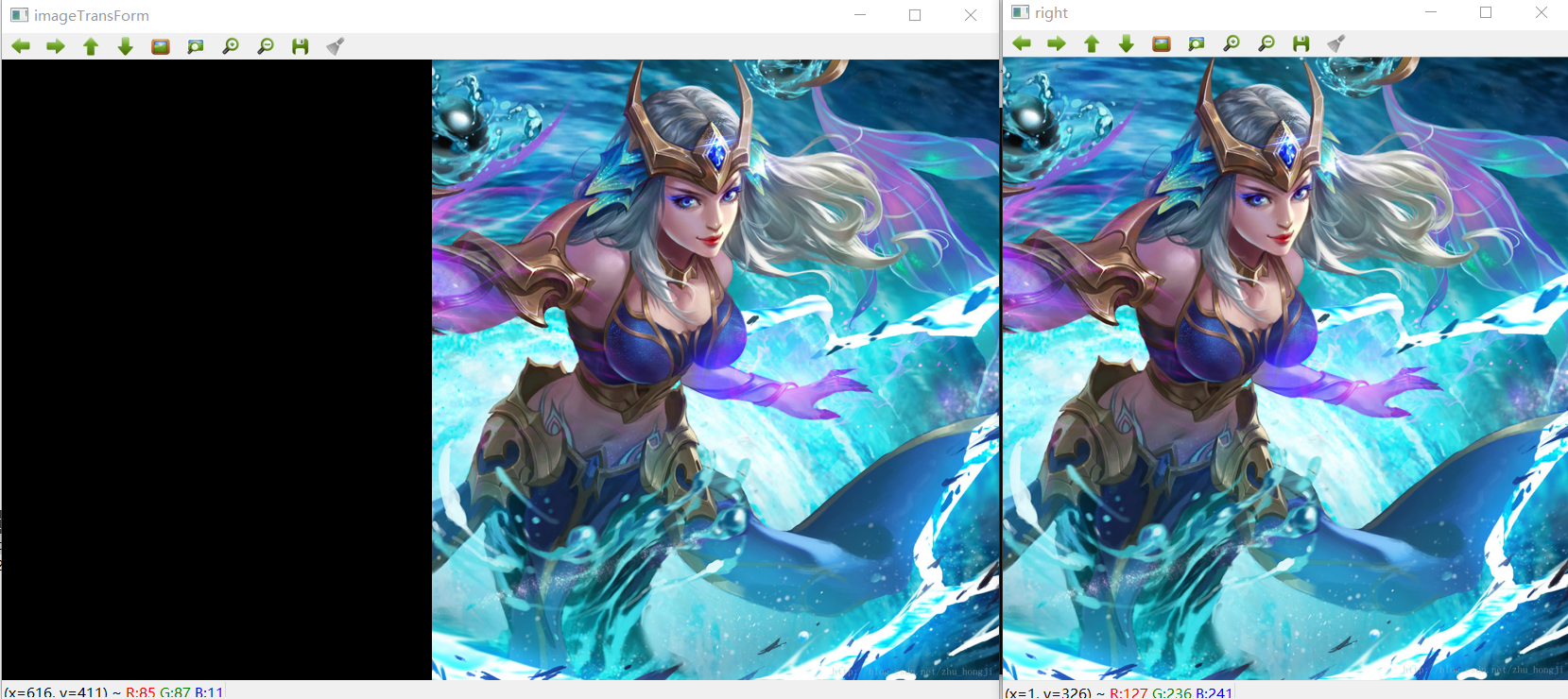
Task: Zoom to original size in imageTransForm window
Action: click(x=161, y=46)
